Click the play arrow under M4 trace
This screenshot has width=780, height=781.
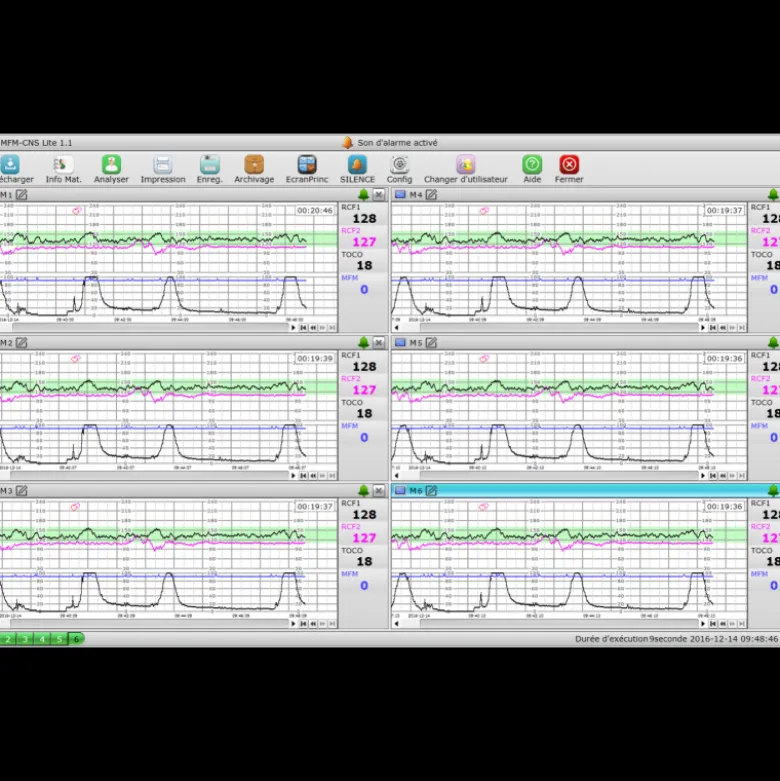click(703, 328)
